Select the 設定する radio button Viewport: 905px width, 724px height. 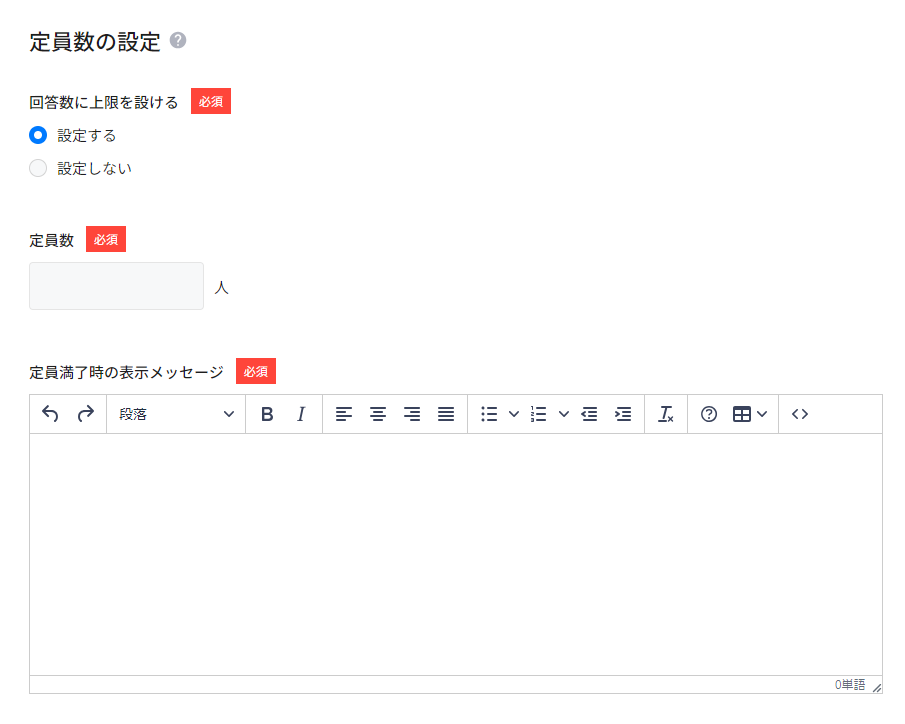(x=38, y=135)
